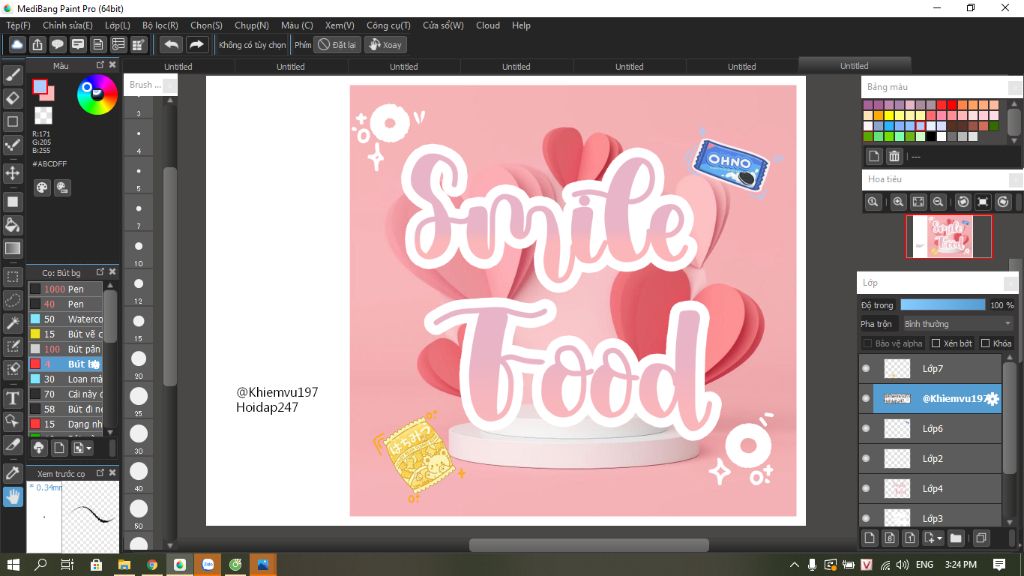Select the Lasso selection tool
This screenshot has height=576, width=1024.
pos(12,300)
